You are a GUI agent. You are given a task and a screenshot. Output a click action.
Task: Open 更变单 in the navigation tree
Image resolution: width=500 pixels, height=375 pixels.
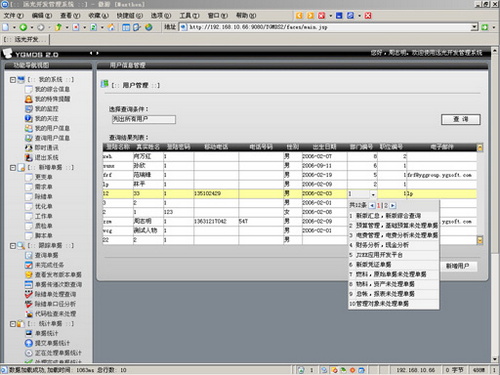(x=44, y=177)
